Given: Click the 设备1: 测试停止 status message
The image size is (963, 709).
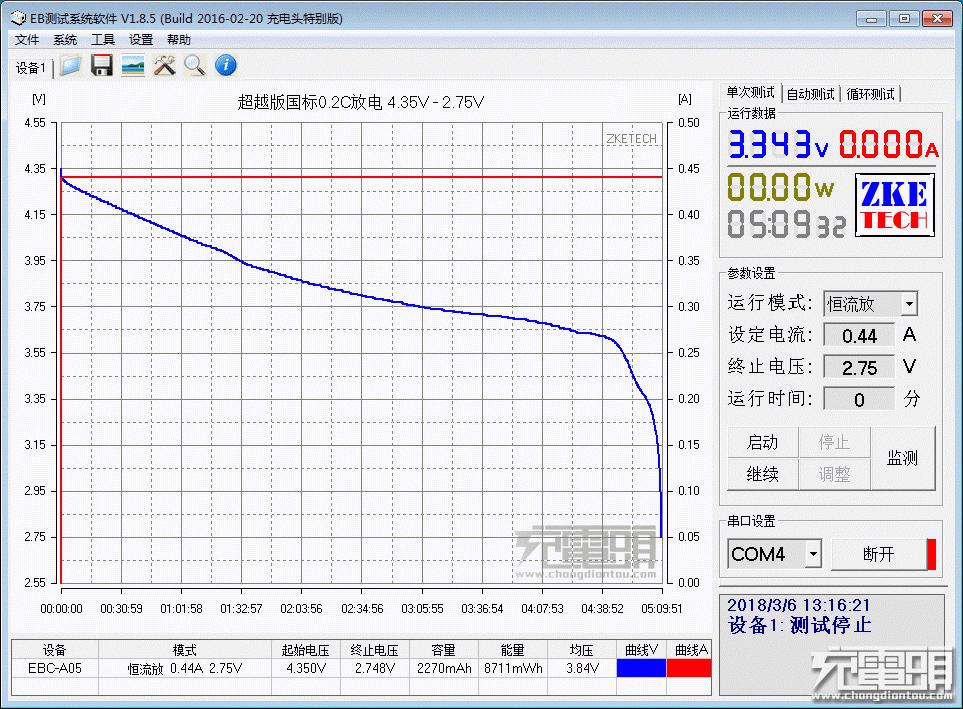Looking at the screenshot, I should (800, 625).
